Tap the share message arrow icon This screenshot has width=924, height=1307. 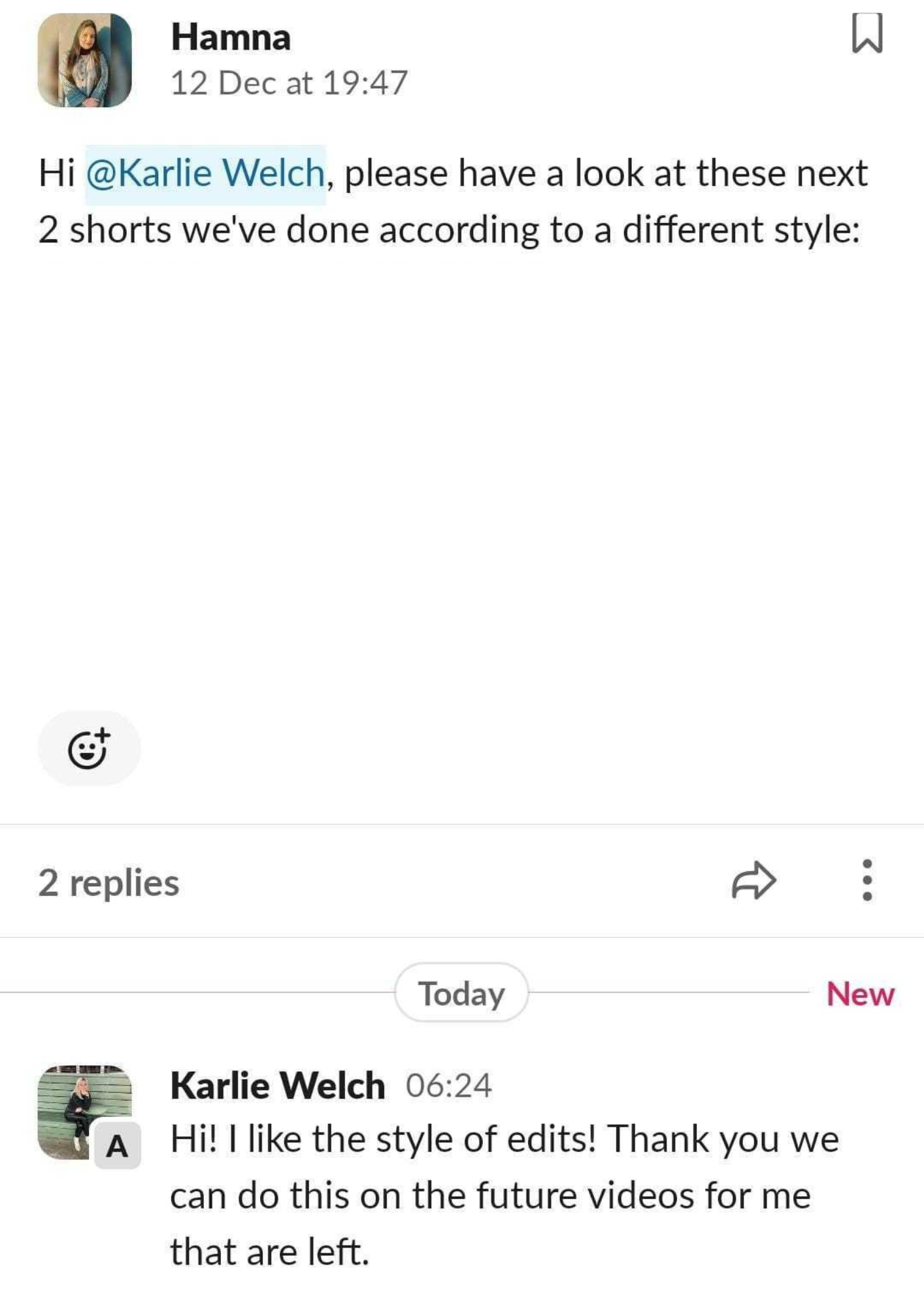753,881
